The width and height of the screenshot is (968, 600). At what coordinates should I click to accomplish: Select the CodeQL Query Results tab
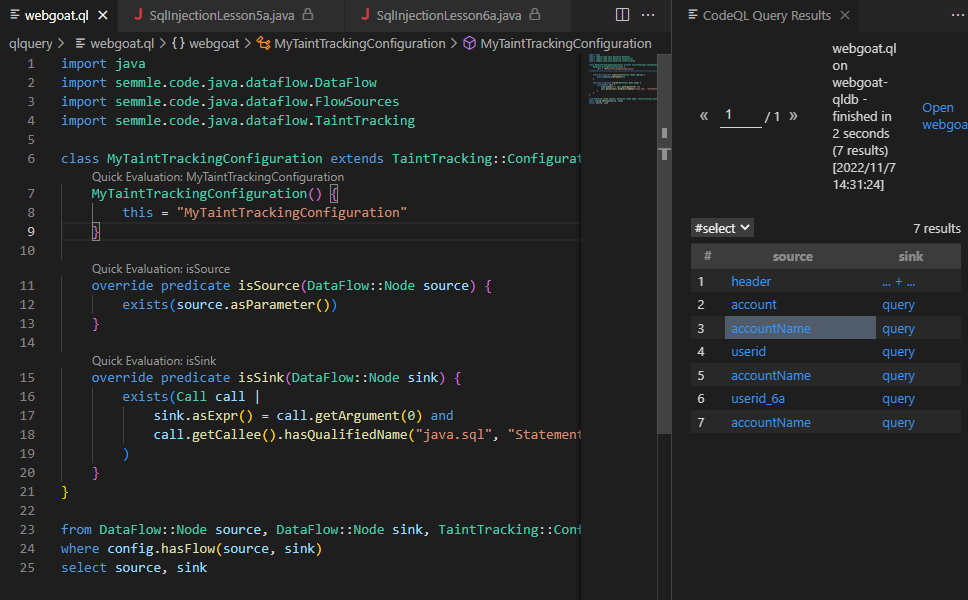coord(767,15)
